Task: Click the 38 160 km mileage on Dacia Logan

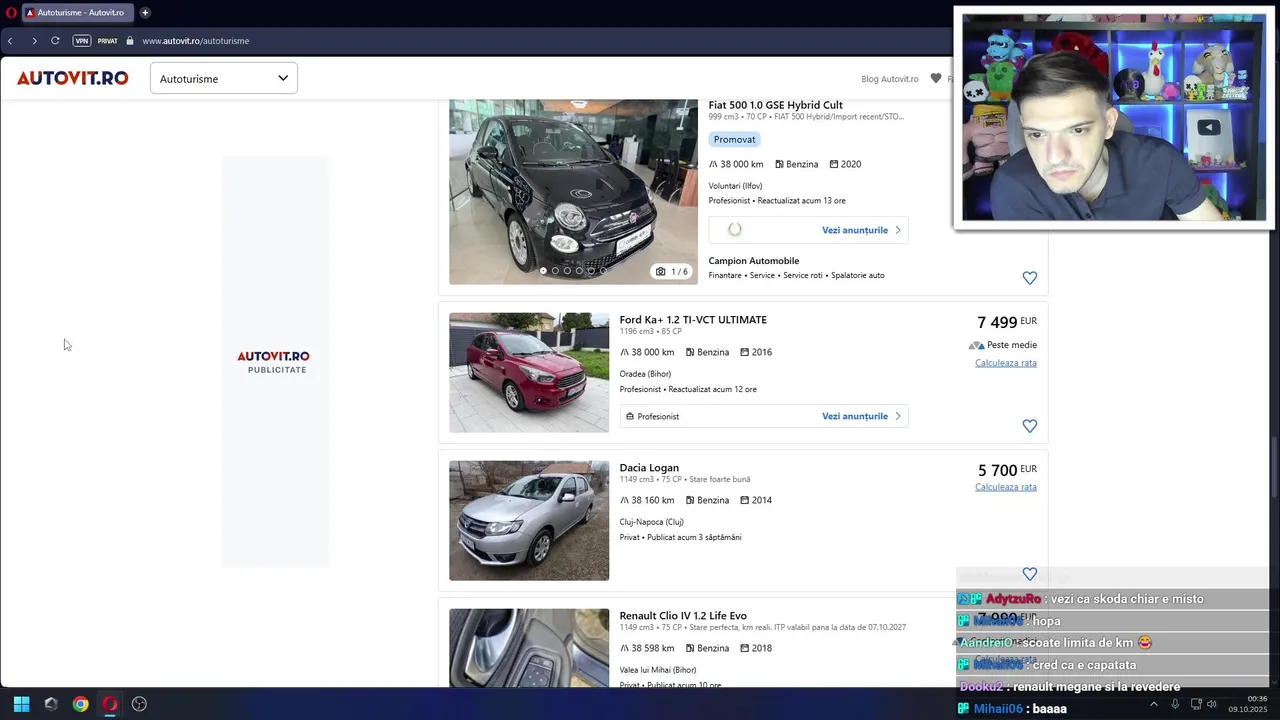Action: point(647,500)
